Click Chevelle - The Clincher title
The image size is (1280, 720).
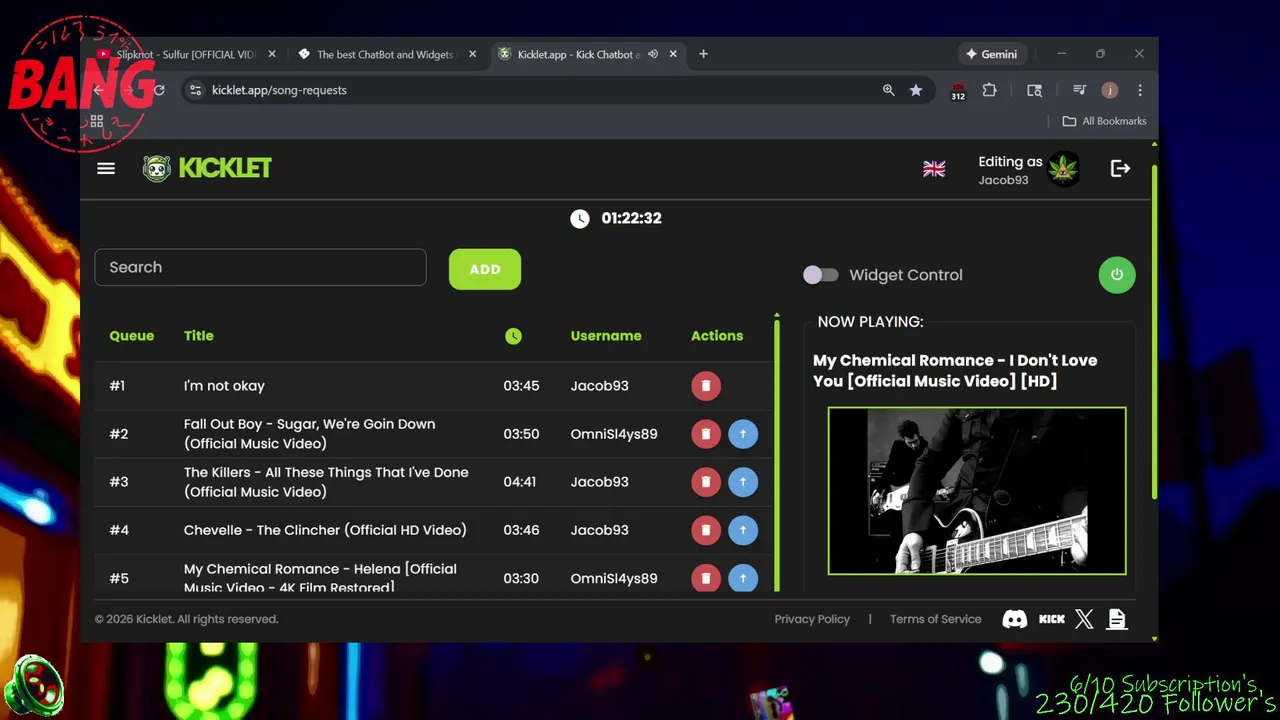click(x=325, y=530)
